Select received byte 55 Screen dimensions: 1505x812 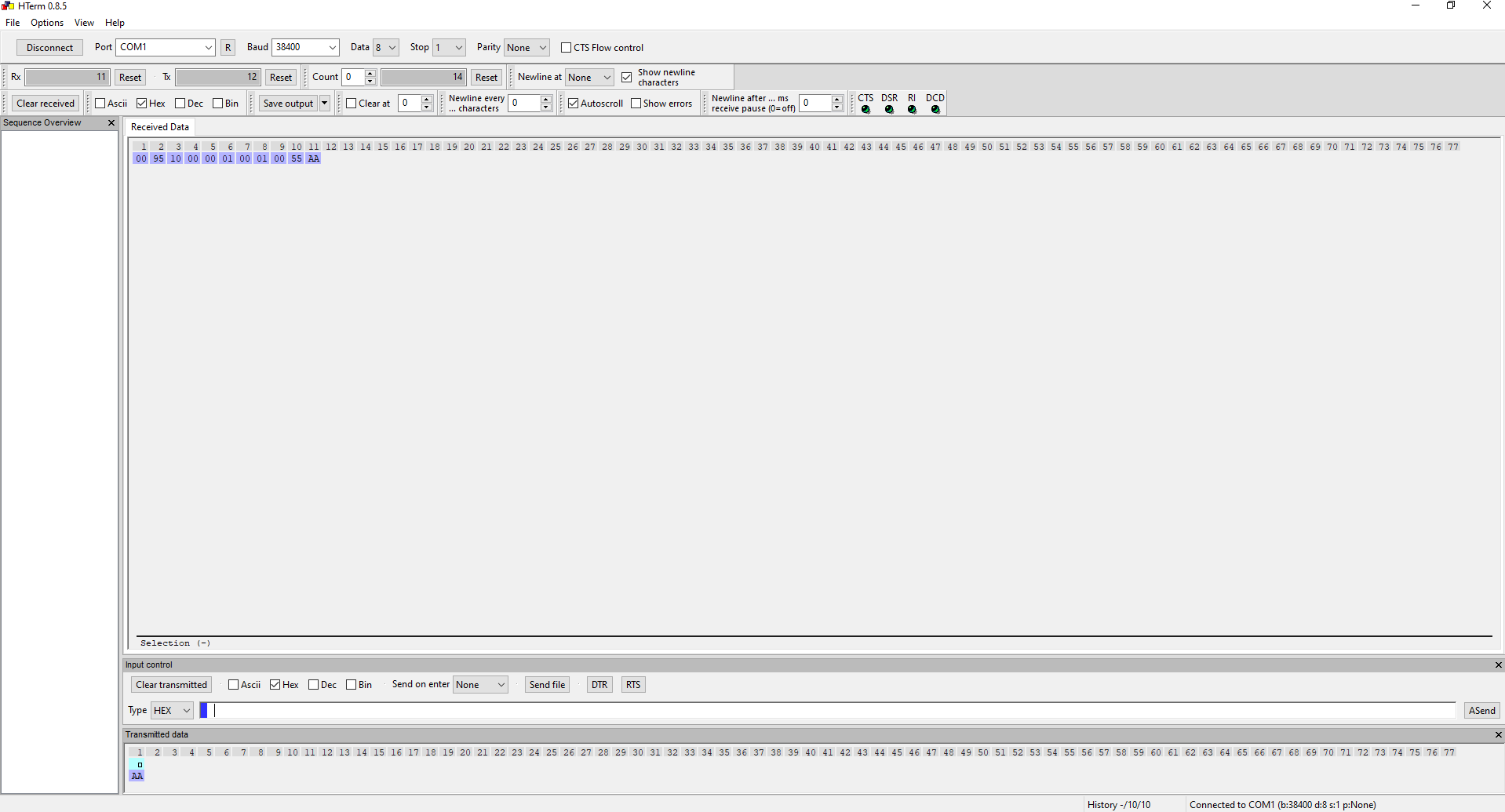coord(297,158)
